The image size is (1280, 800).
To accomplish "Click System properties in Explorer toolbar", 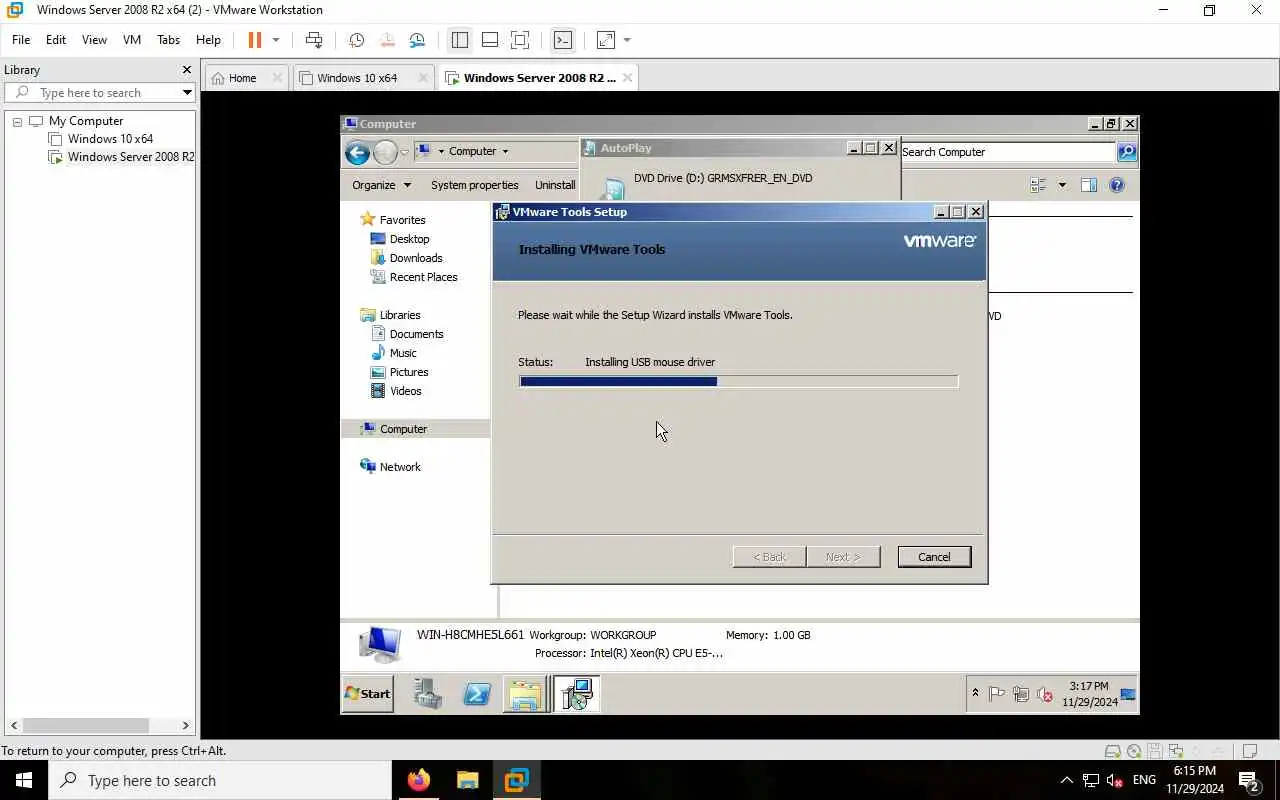I will point(474,185).
